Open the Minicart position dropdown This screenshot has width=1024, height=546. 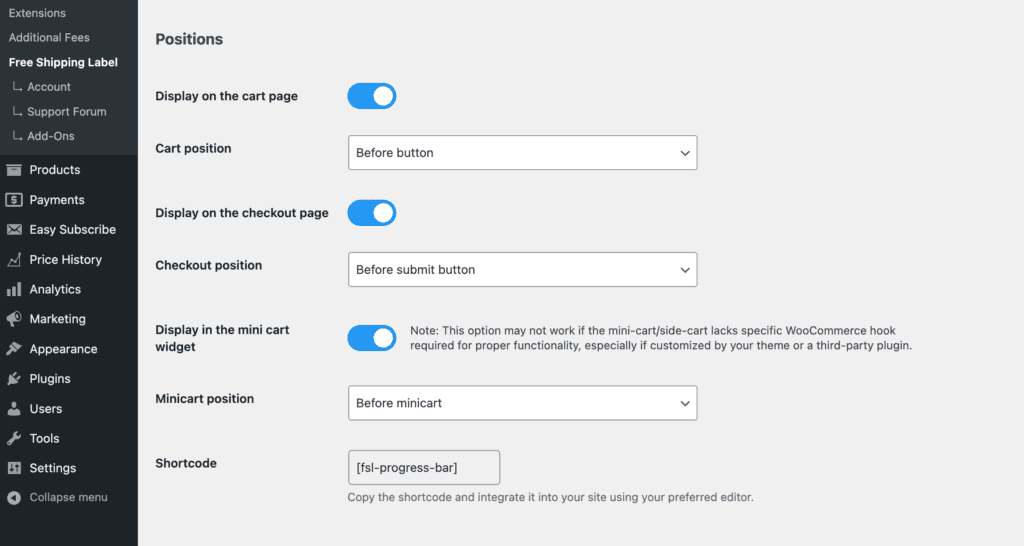[x=522, y=403]
